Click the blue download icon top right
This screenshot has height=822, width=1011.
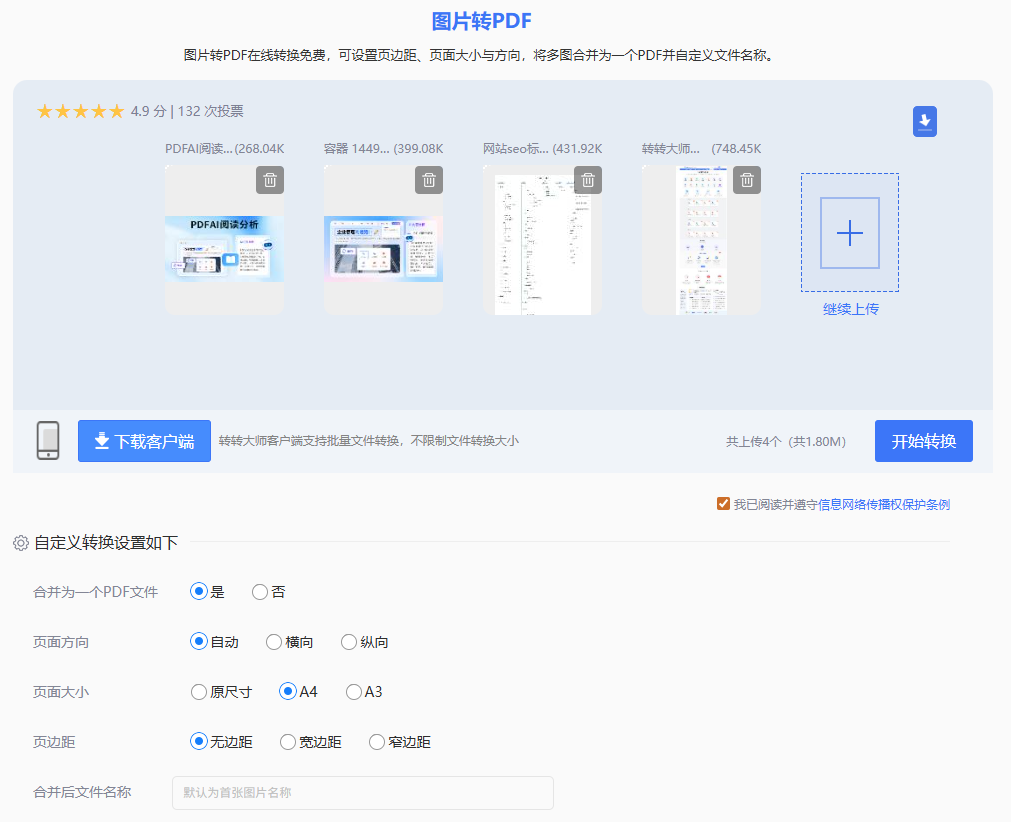pos(924,121)
